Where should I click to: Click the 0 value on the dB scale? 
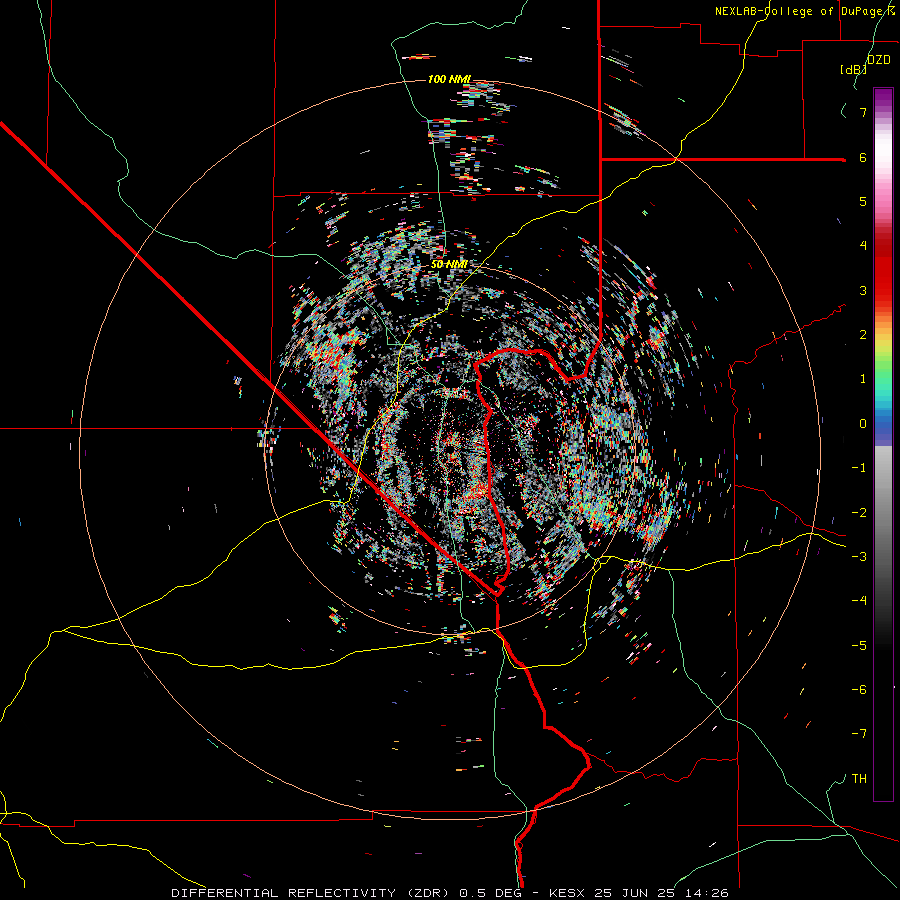[863, 424]
